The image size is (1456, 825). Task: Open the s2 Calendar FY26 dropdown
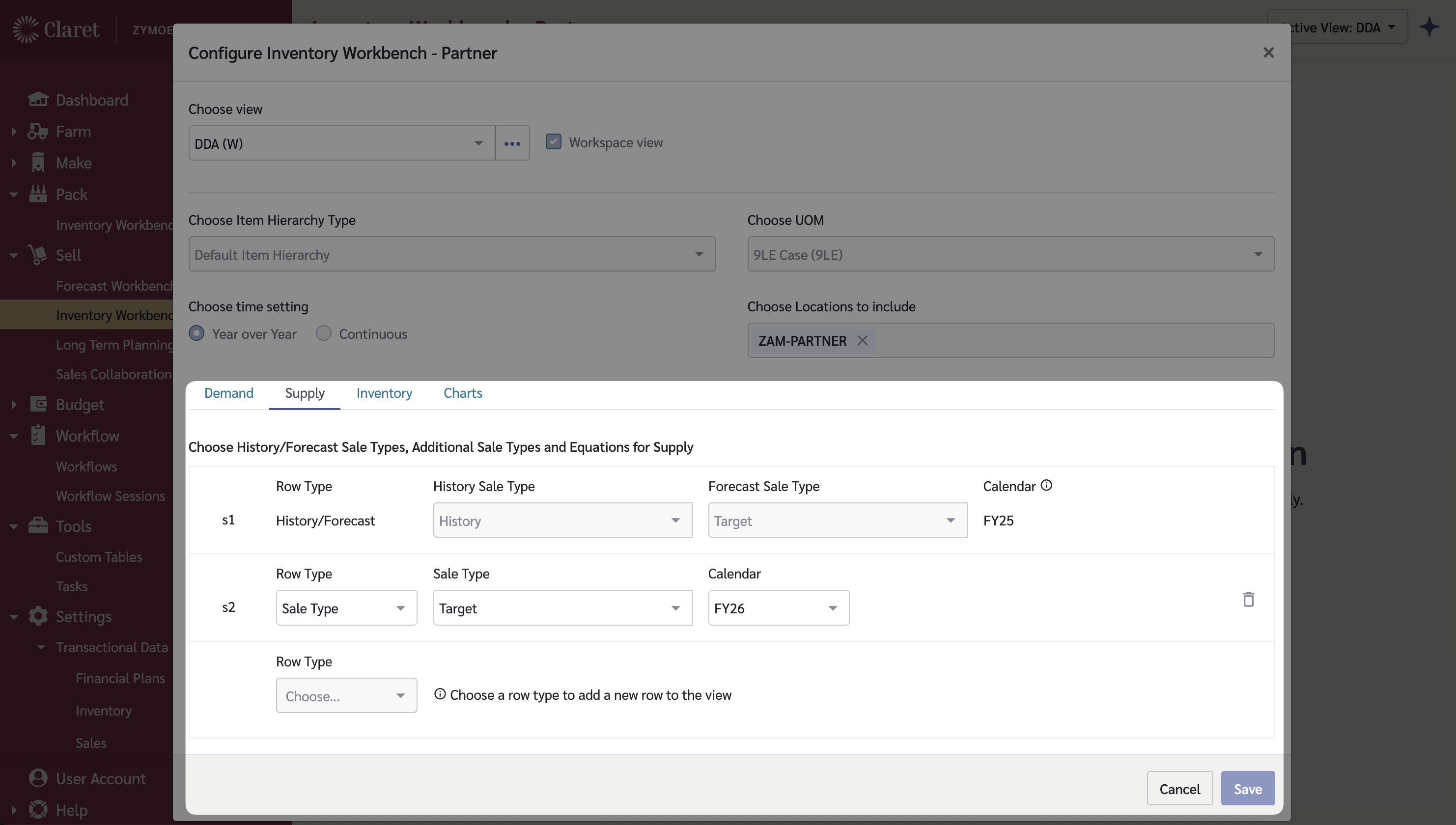[x=778, y=608]
